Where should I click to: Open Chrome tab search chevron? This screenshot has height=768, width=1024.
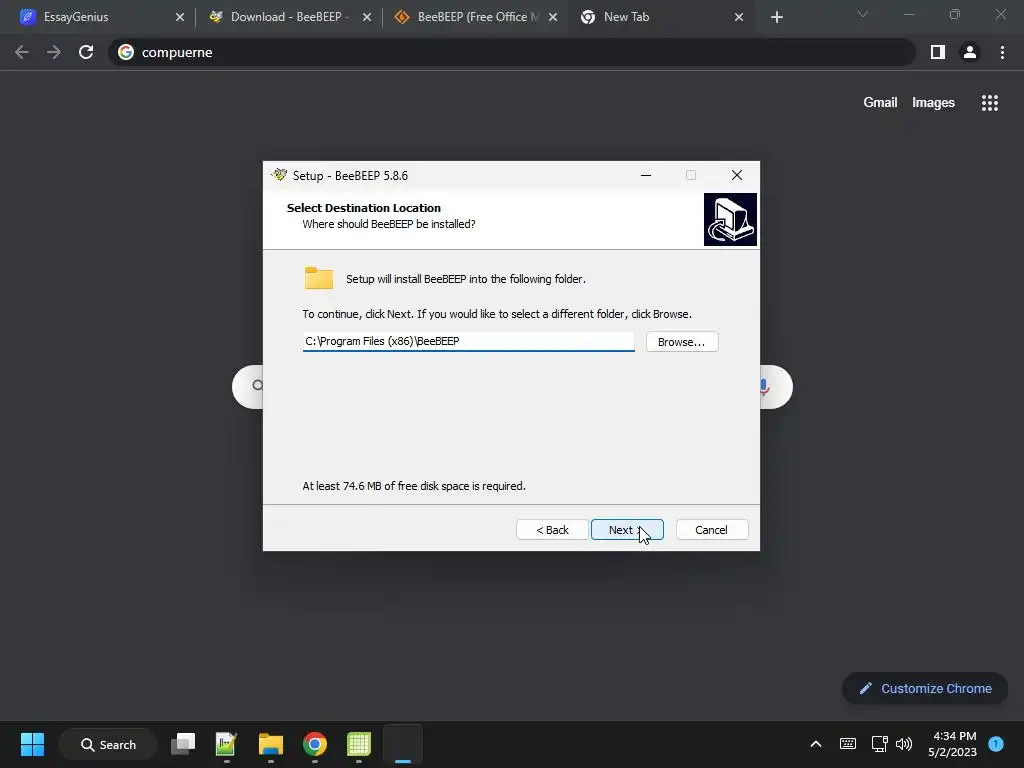tap(863, 14)
